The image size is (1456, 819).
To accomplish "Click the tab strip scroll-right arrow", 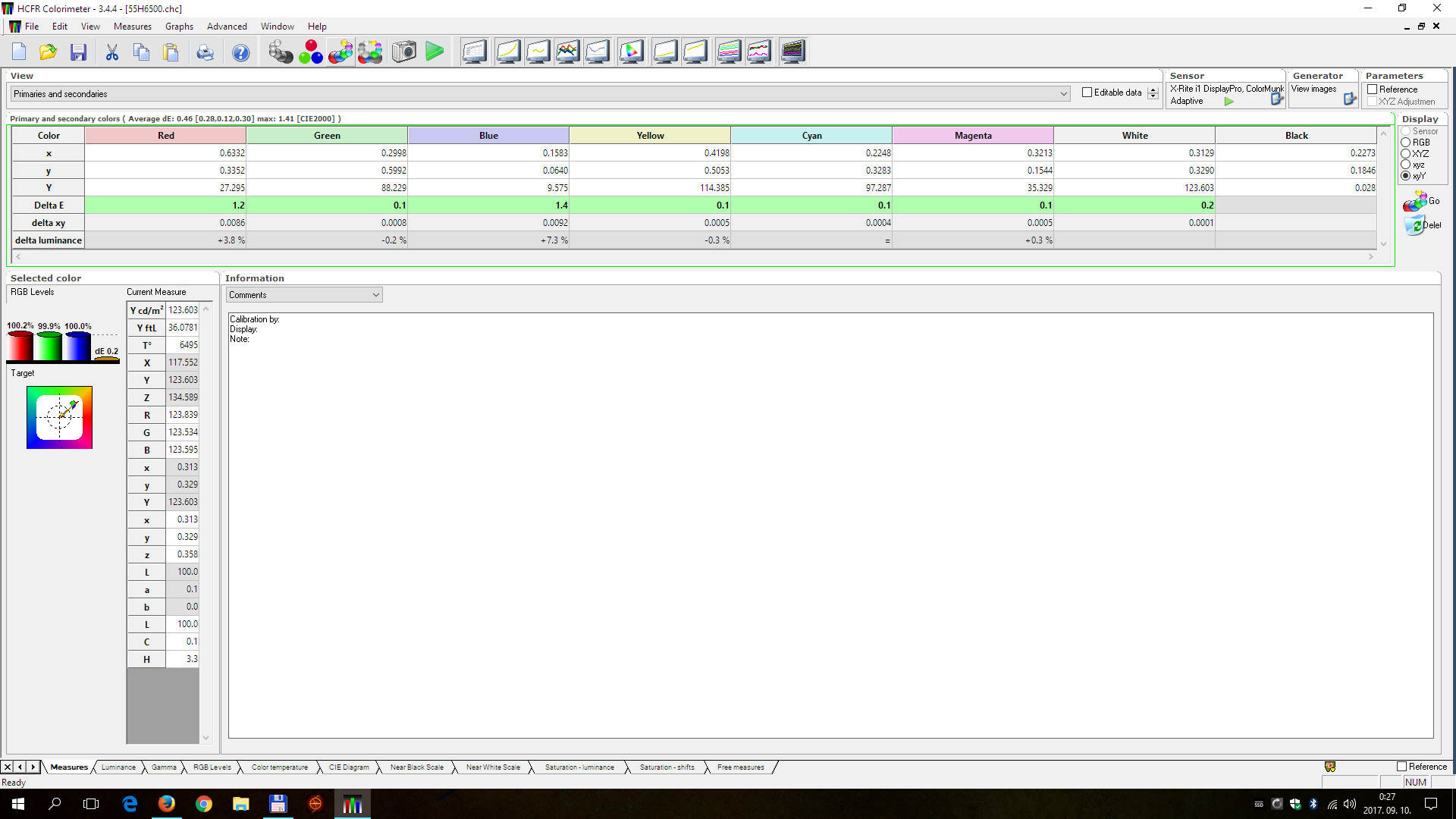I will 33,767.
